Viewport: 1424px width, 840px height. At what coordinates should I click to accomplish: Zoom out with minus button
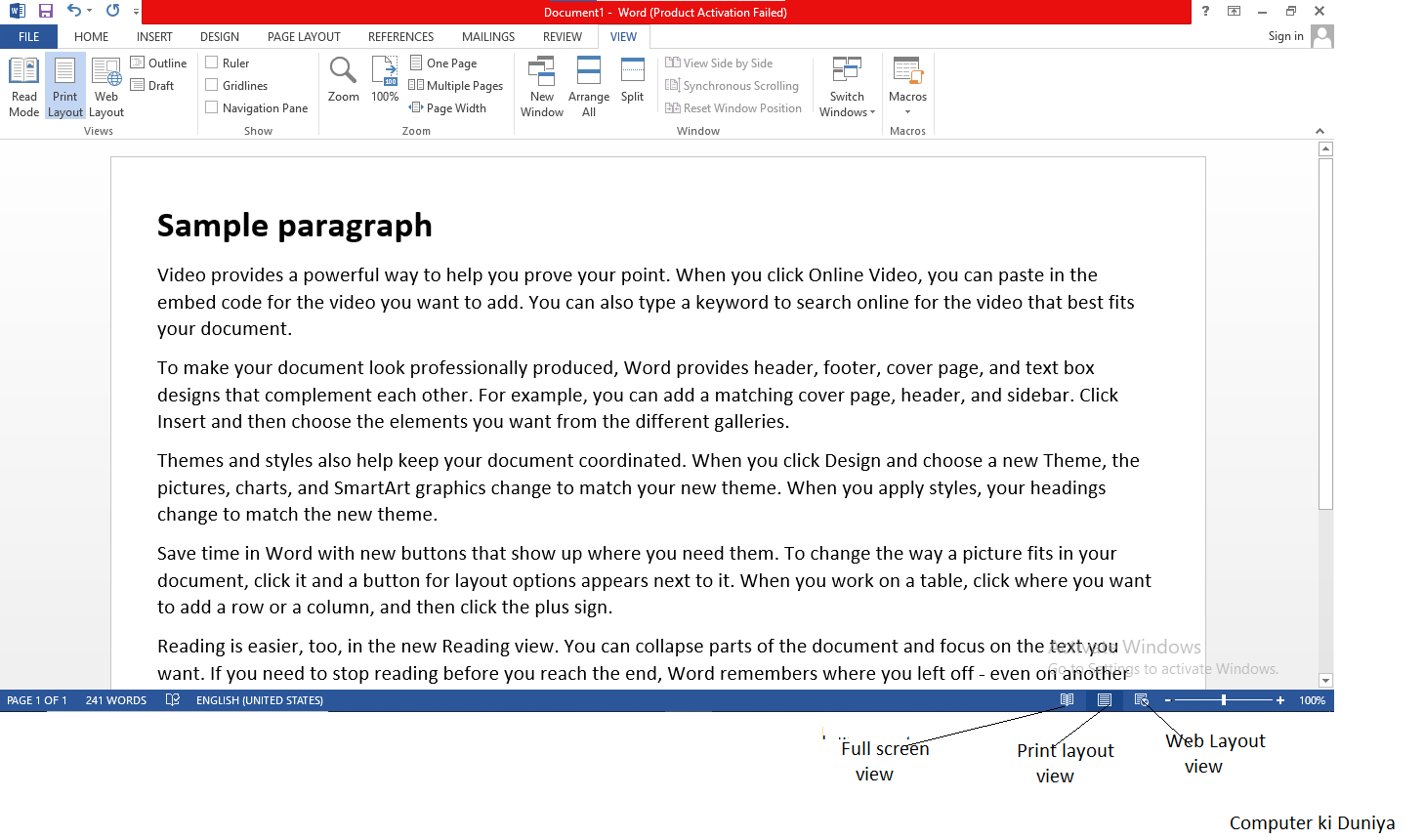[1167, 699]
